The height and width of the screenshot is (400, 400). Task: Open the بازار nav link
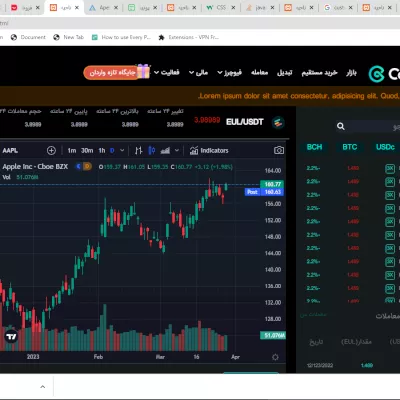coord(351,72)
